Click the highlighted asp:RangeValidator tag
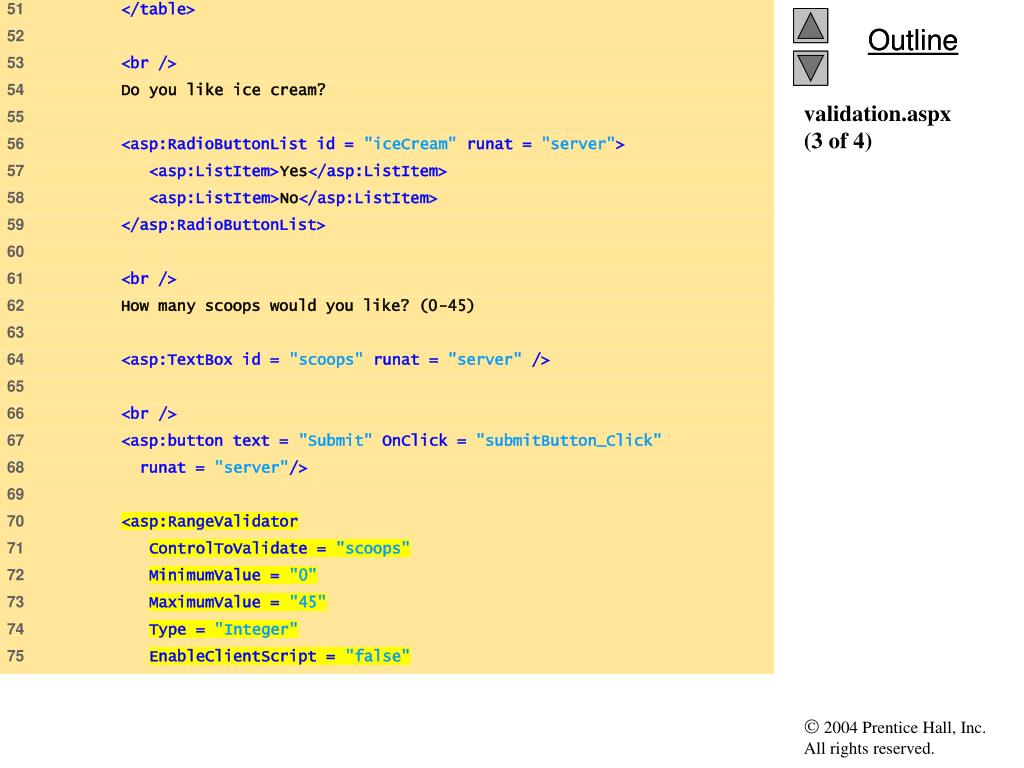The height and width of the screenshot is (768, 1024). coord(210,521)
